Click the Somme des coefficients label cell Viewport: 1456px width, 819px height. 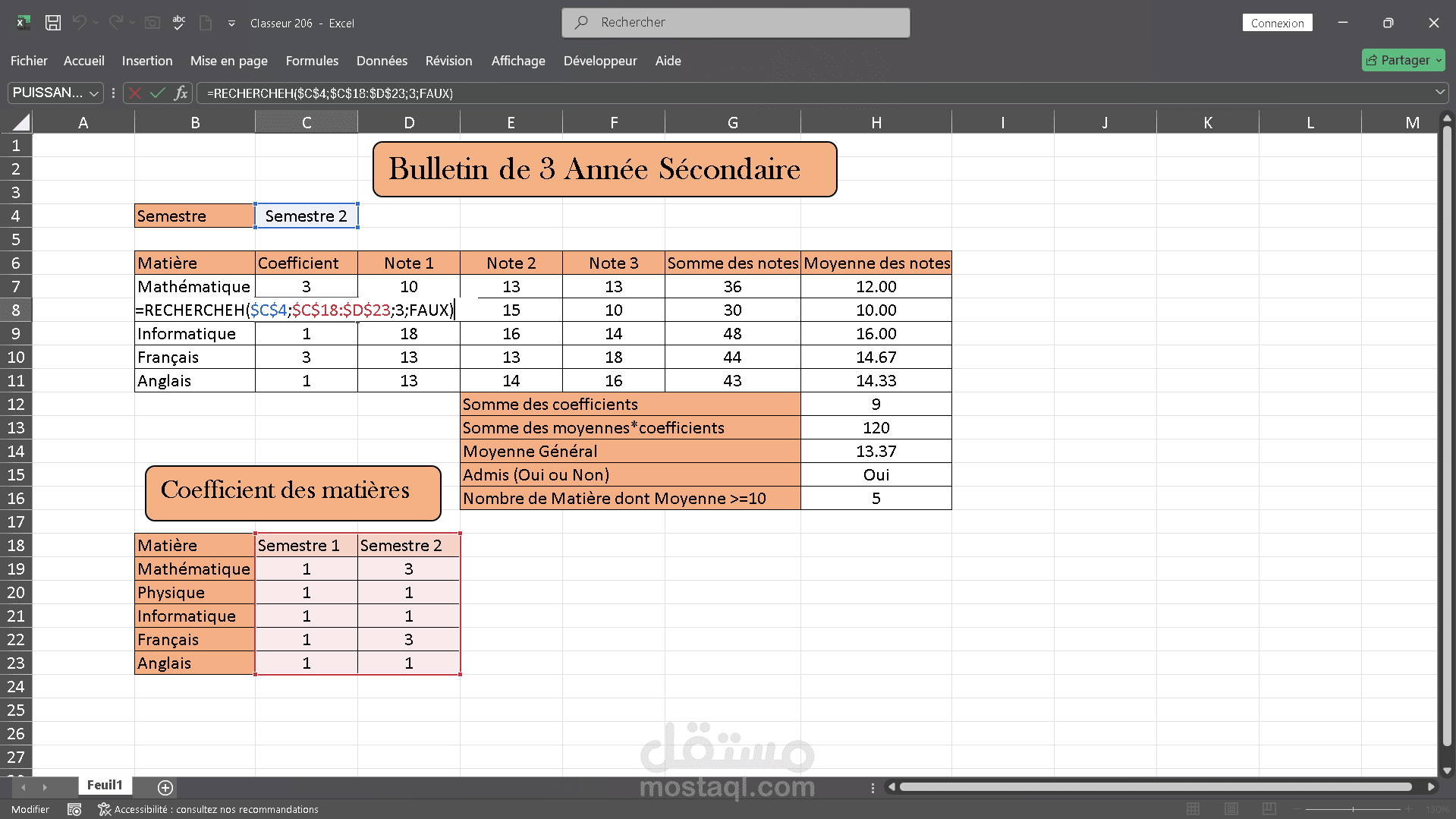[631, 405]
